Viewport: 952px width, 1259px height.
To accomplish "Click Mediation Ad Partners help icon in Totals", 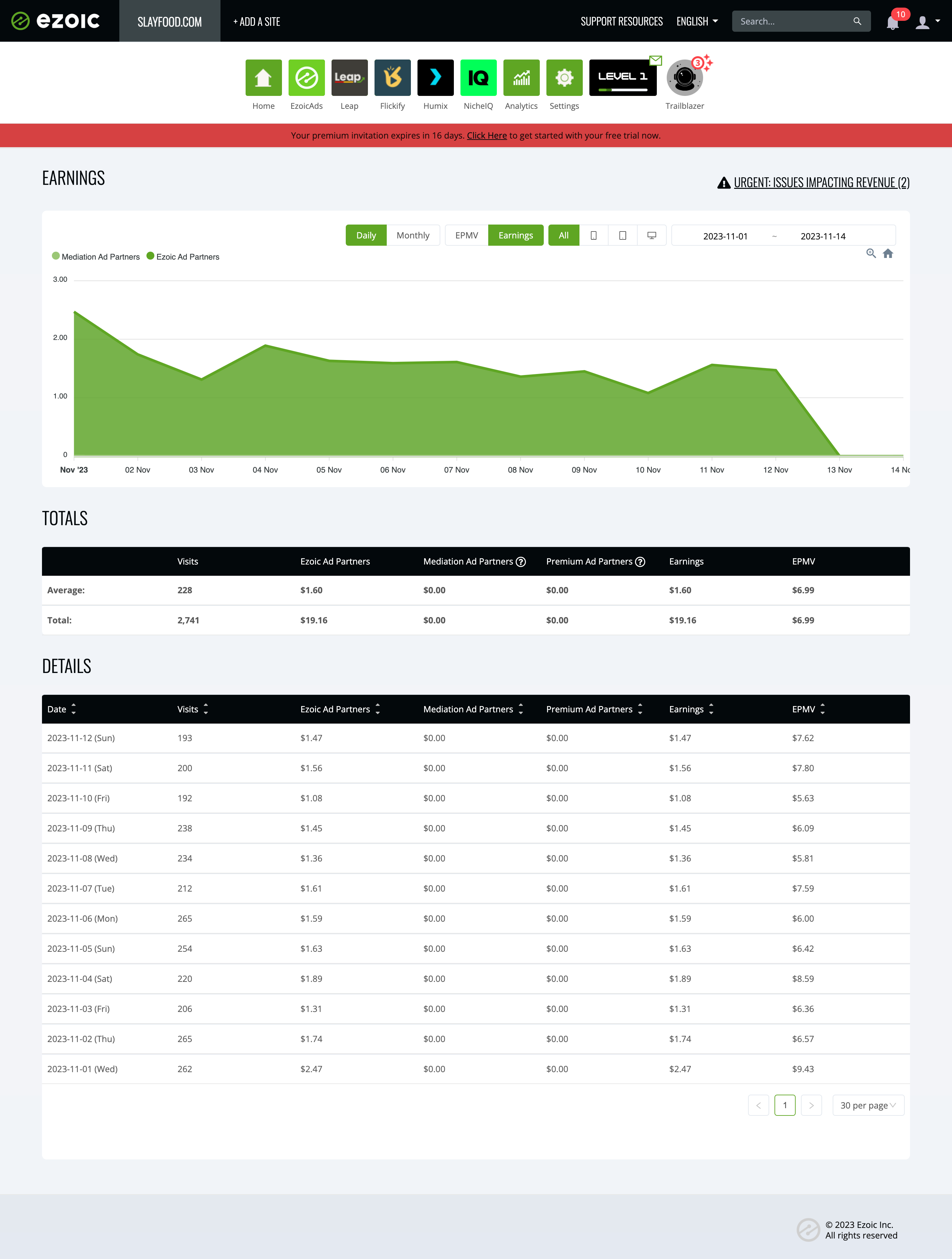I will pos(520,562).
